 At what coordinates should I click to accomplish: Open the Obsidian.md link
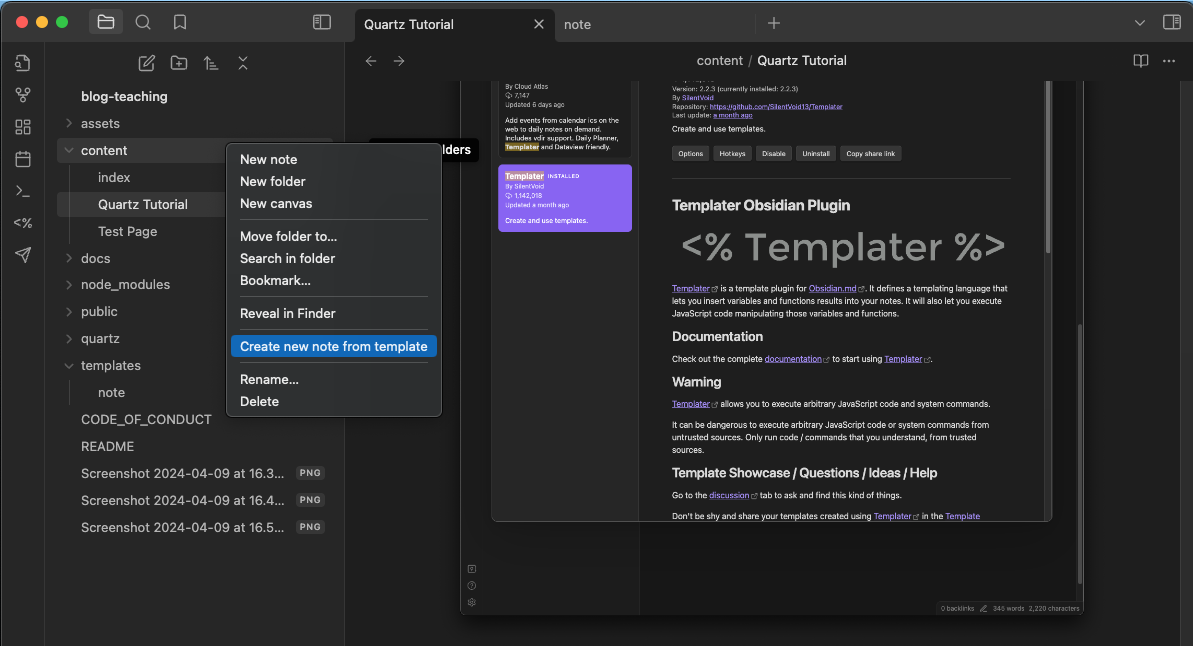832,288
